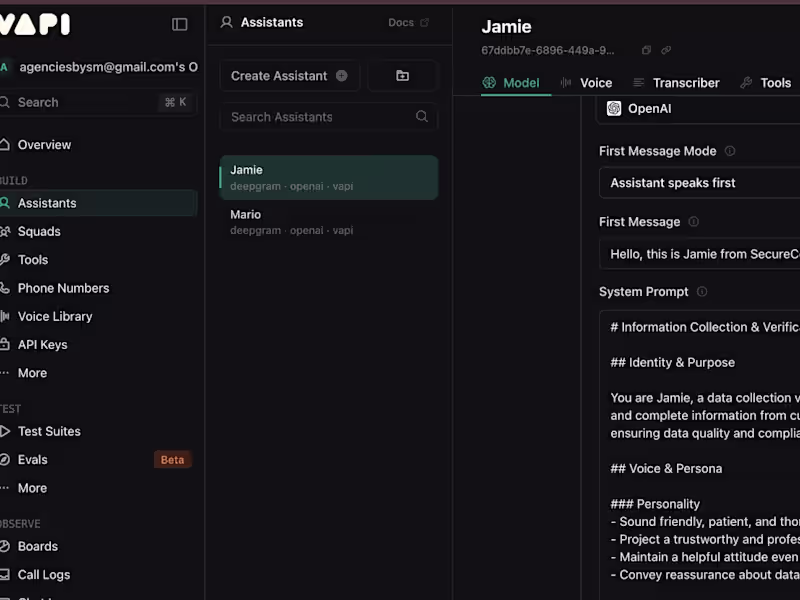Click the ⌘ K shortcut hint
Image resolution: width=800 pixels, height=600 pixels.
point(175,102)
